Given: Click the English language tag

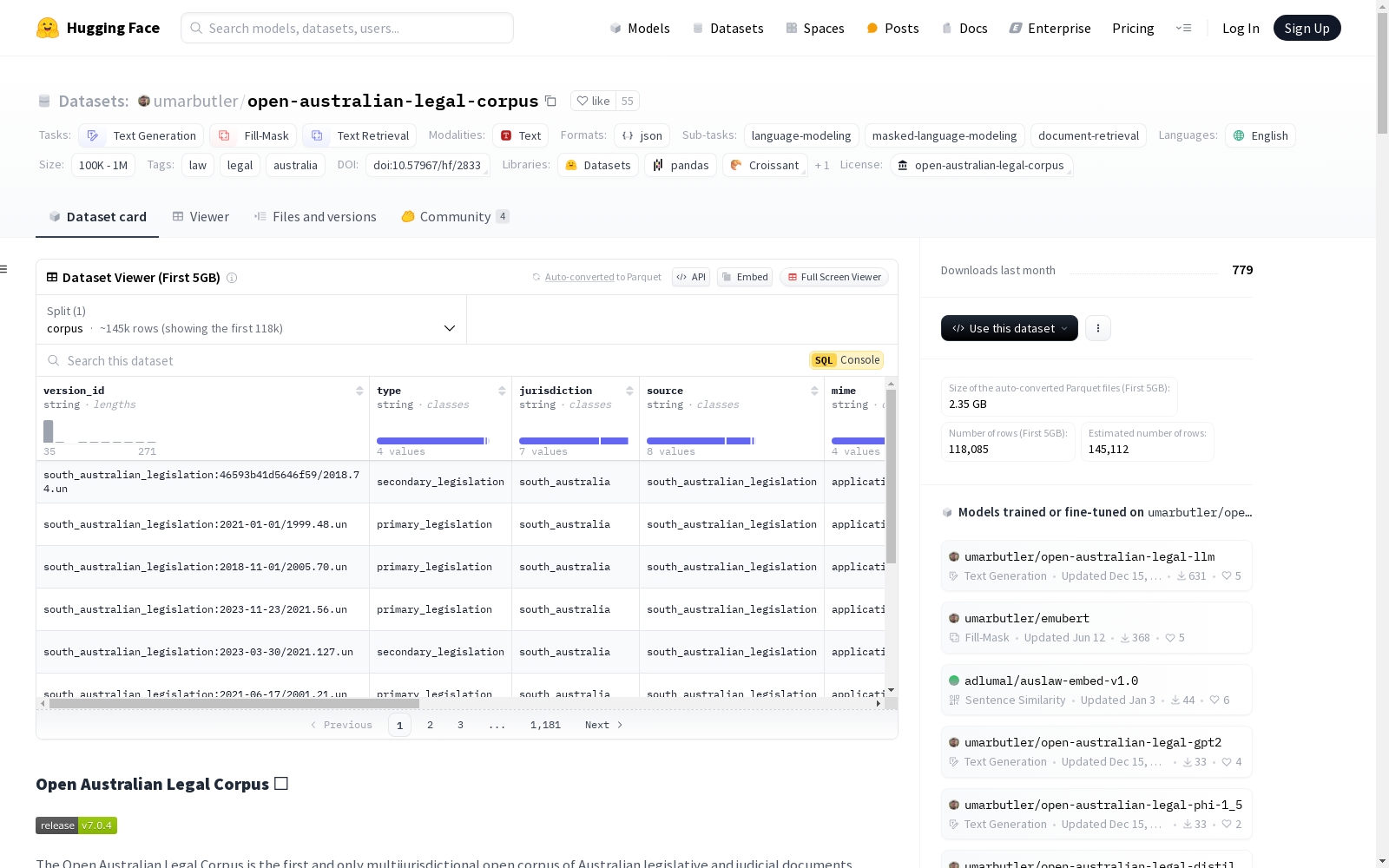Looking at the screenshot, I should point(1261,135).
